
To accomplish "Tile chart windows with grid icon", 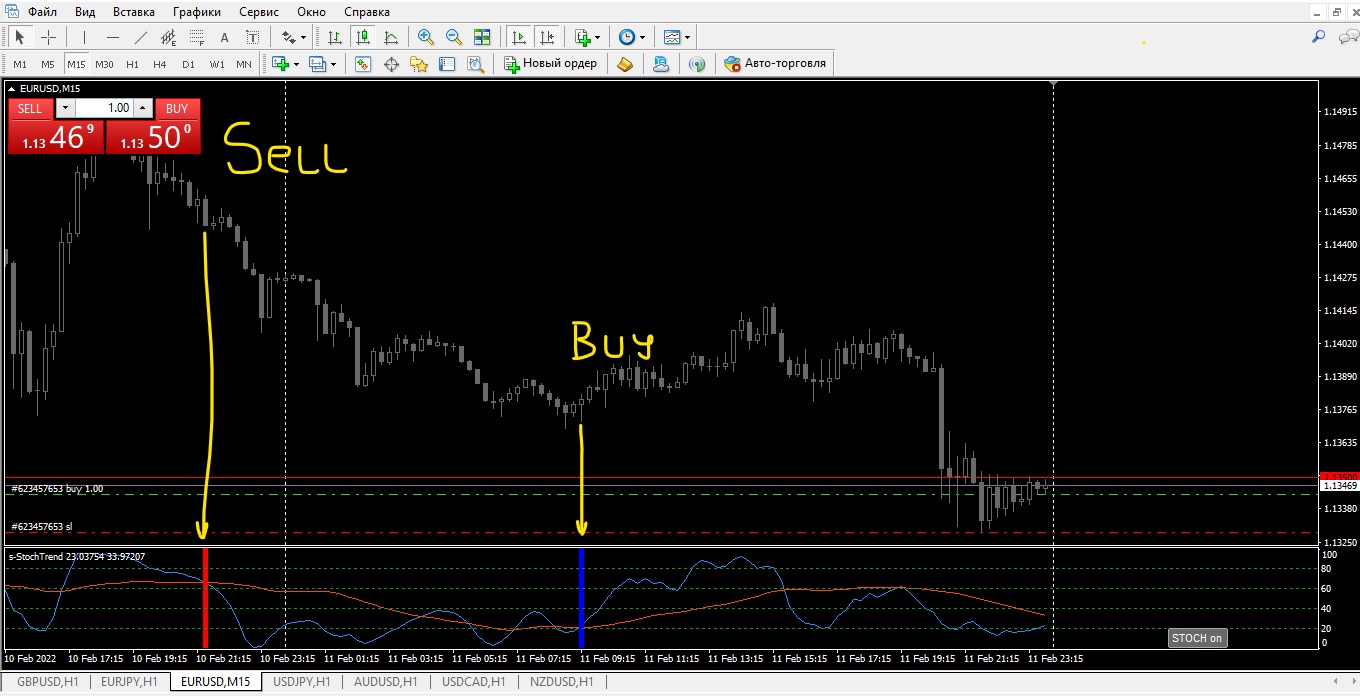I will [482, 37].
